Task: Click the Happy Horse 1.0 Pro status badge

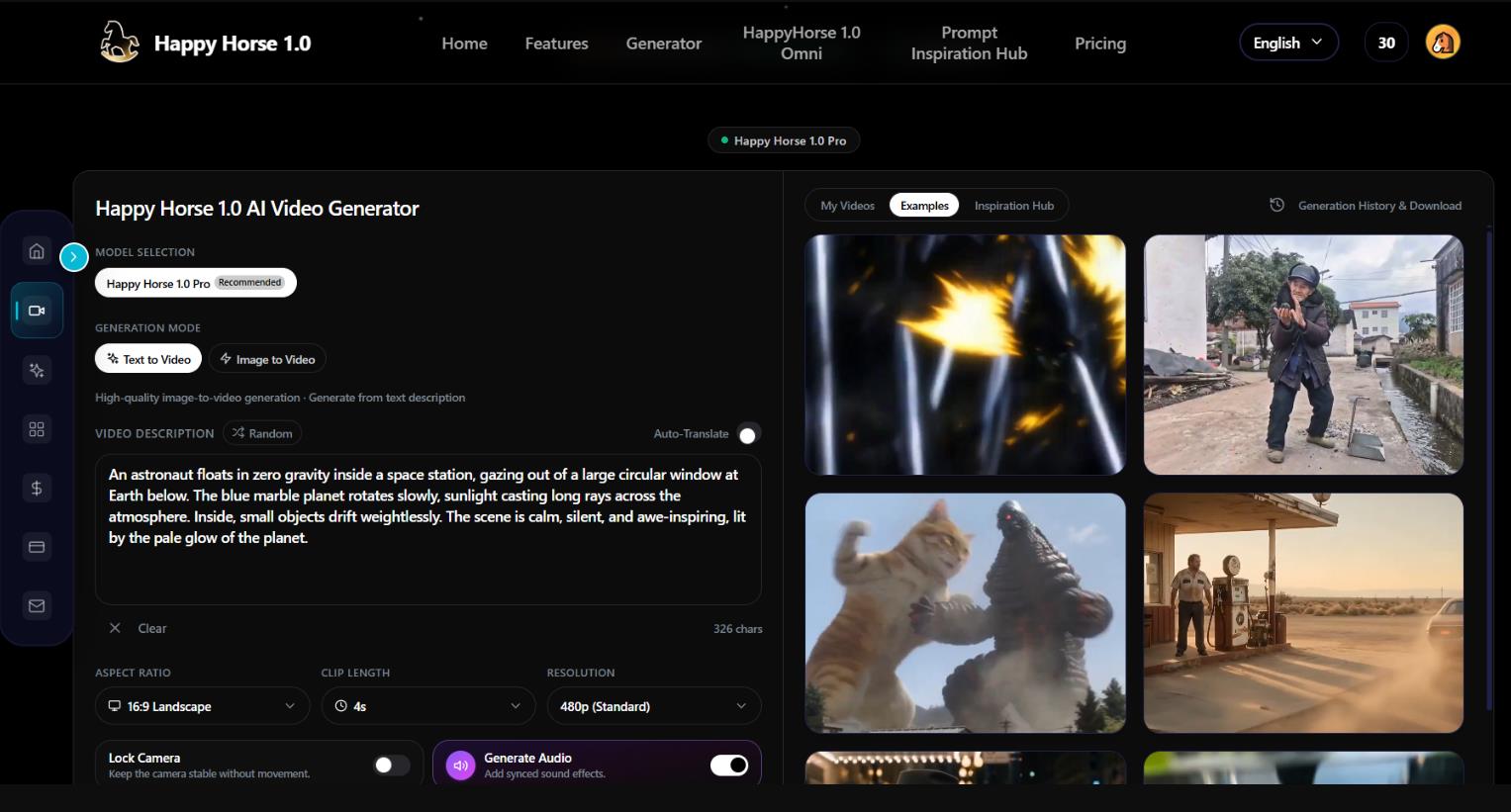Action: [784, 140]
